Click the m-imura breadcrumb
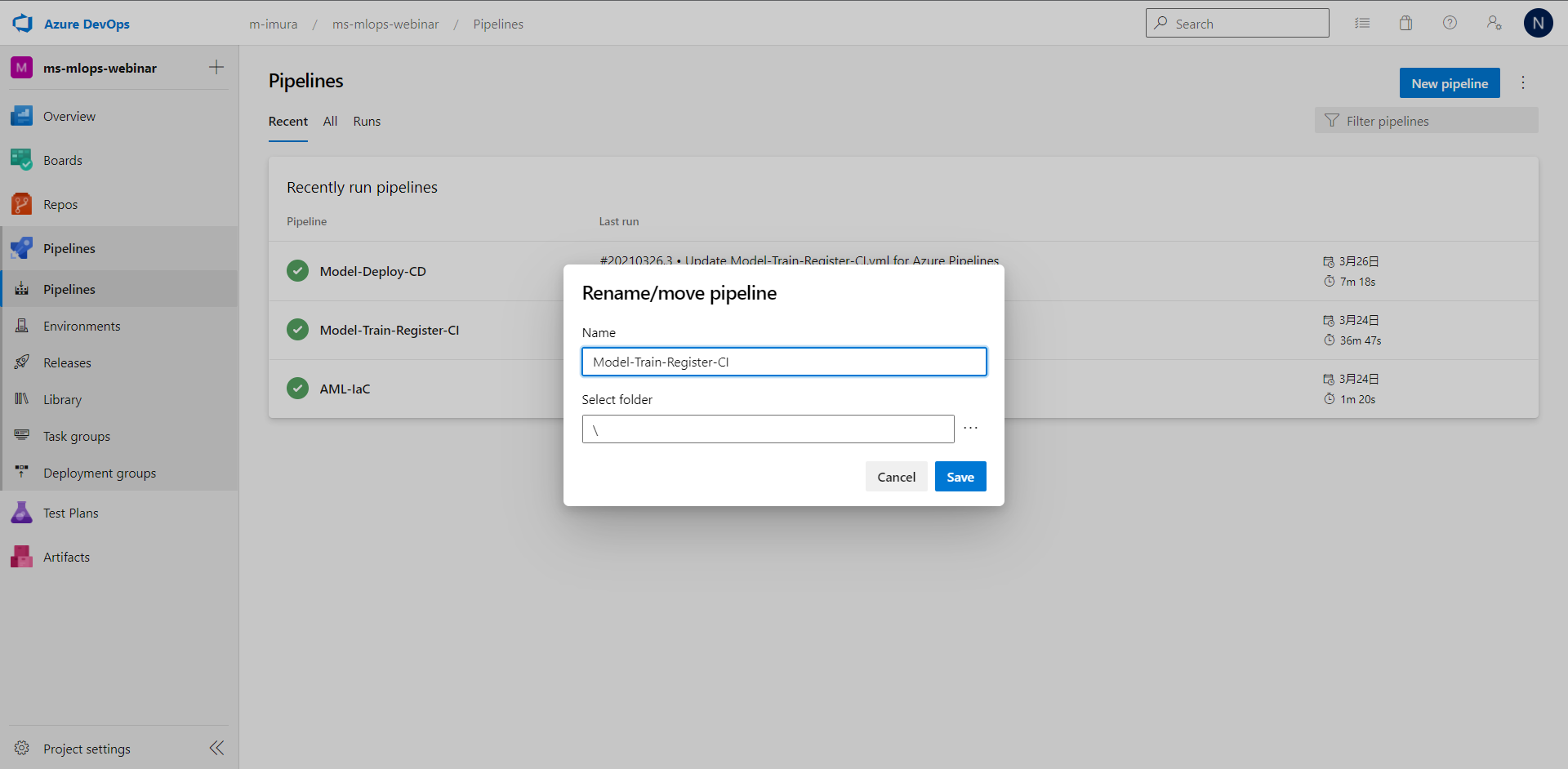 (x=274, y=24)
